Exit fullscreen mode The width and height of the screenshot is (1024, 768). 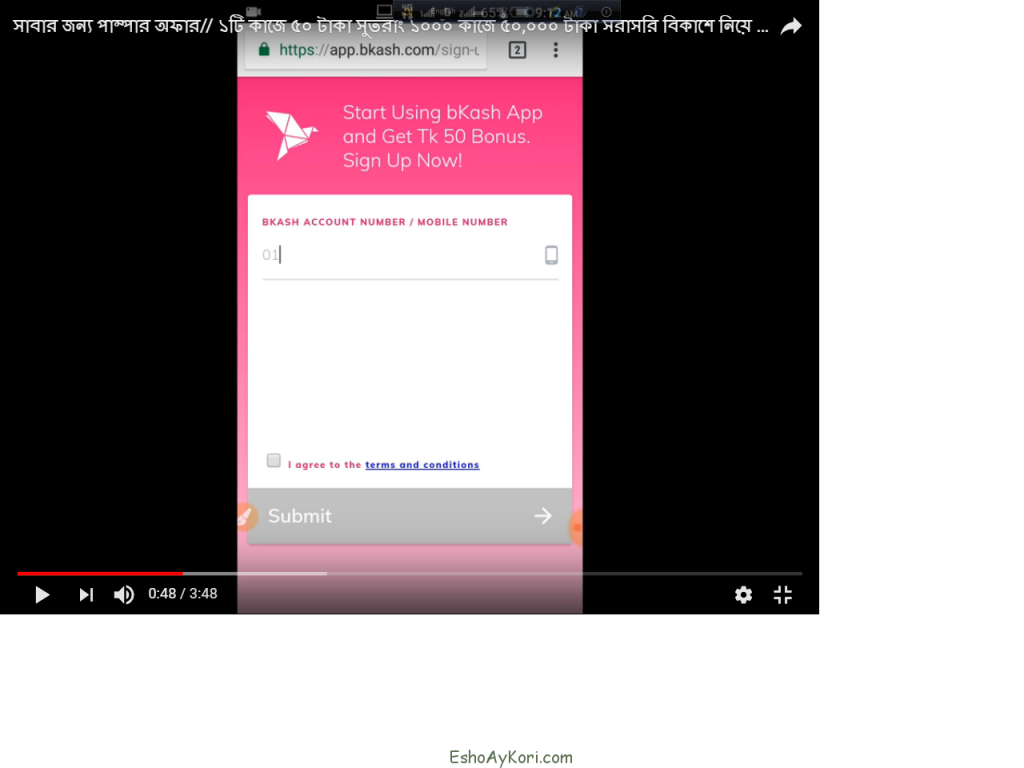783,595
